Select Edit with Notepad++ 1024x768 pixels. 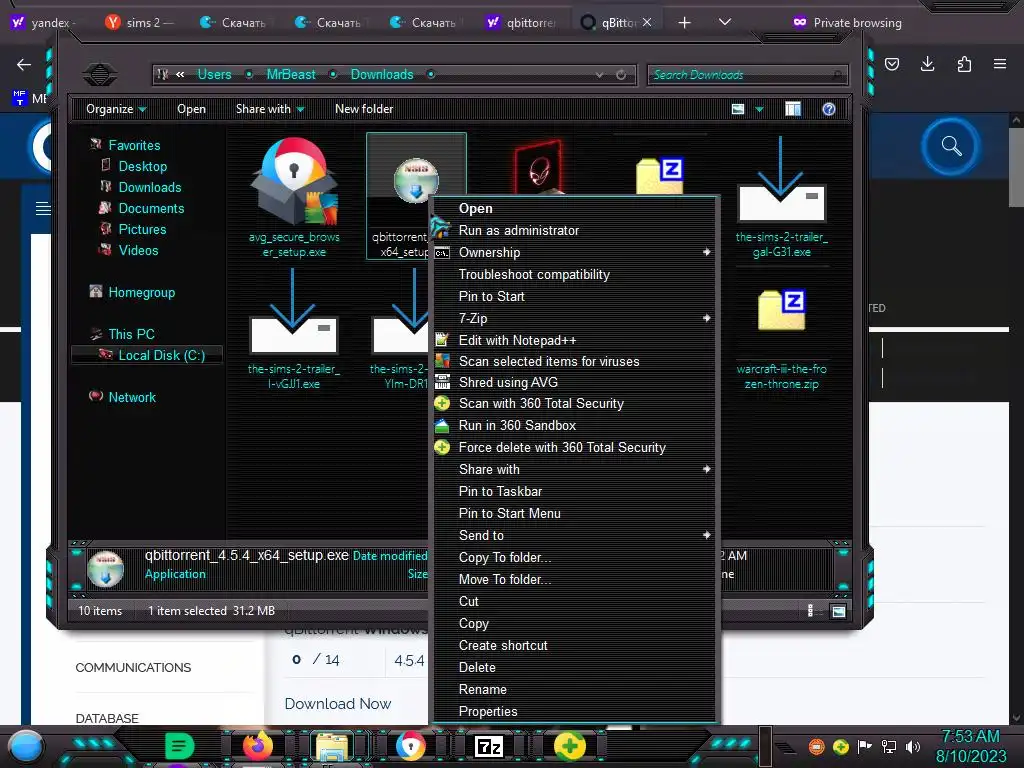(x=575, y=340)
